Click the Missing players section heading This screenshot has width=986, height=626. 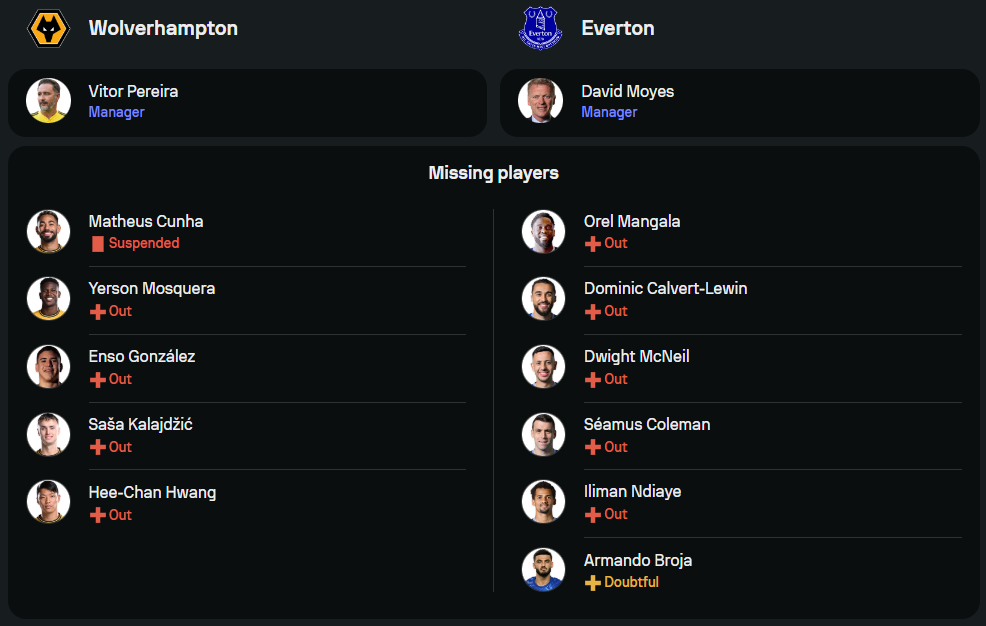tap(493, 173)
